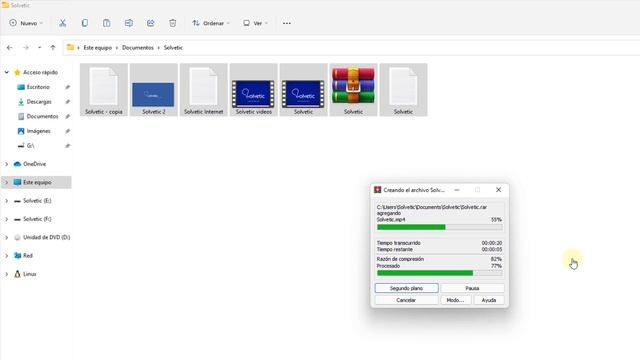Select Unidad de DVD (D:)
The image size is (640, 360).
tap(46, 237)
